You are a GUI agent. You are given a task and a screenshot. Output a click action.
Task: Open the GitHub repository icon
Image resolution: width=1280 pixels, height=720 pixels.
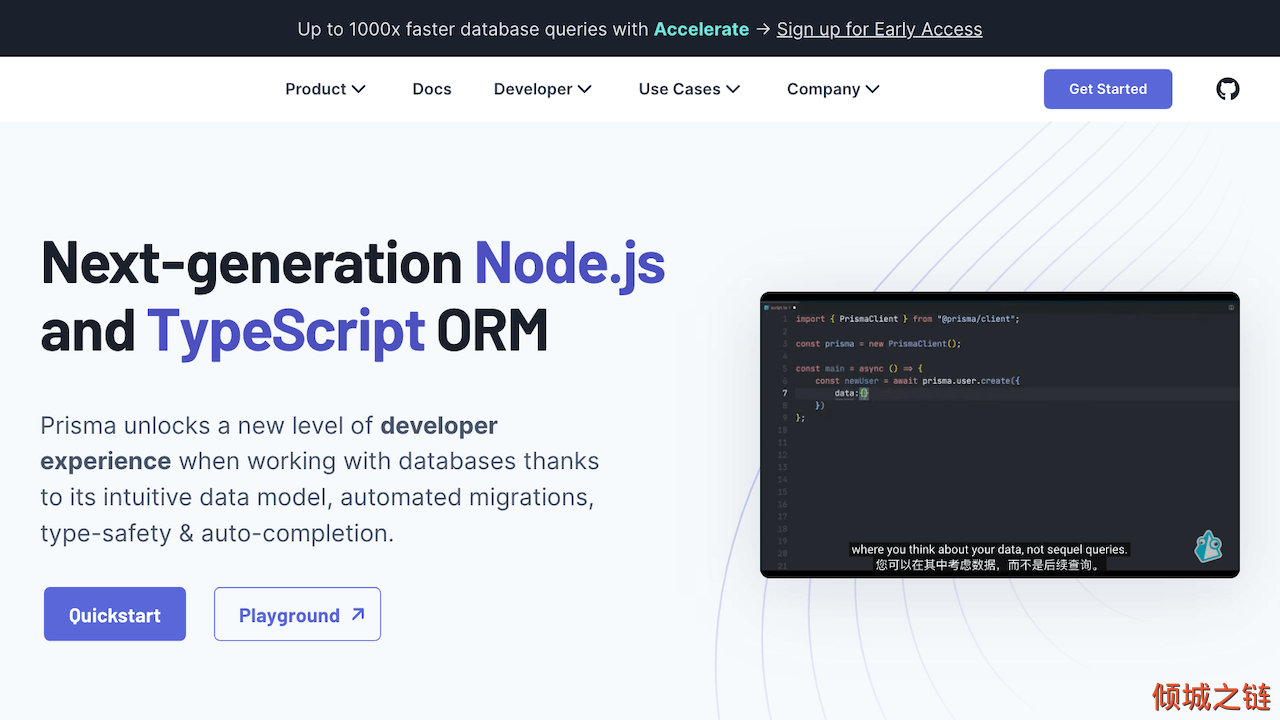(1228, 89)
